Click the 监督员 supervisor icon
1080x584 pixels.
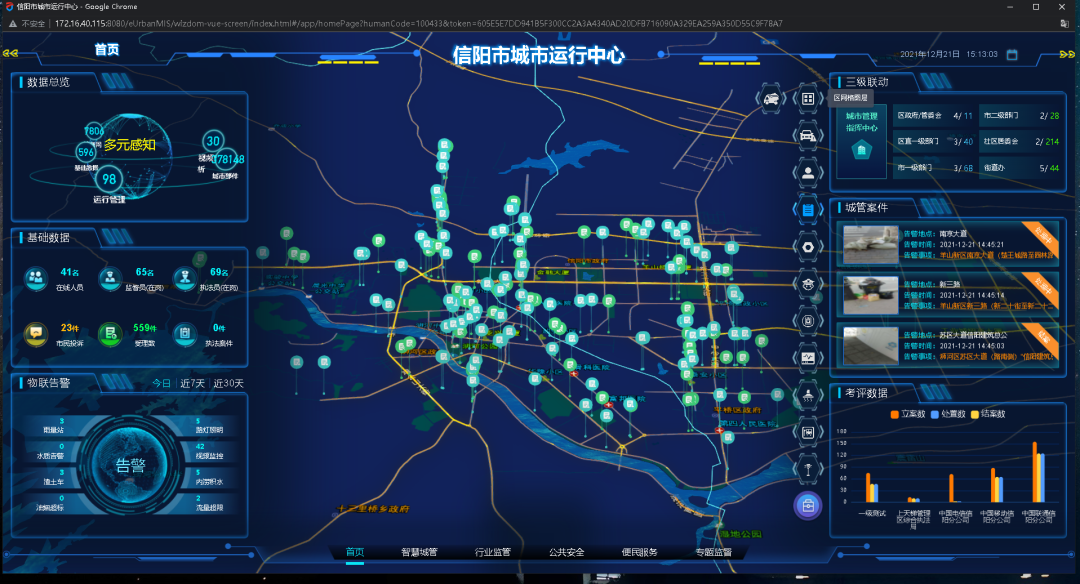pos(110,278)
